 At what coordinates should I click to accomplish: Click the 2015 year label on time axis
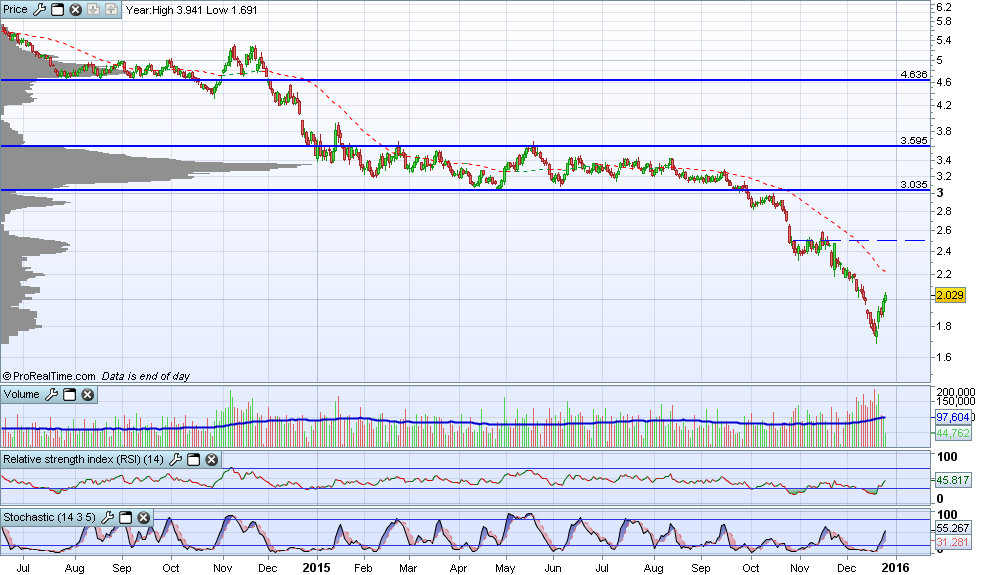click(316, 567)
